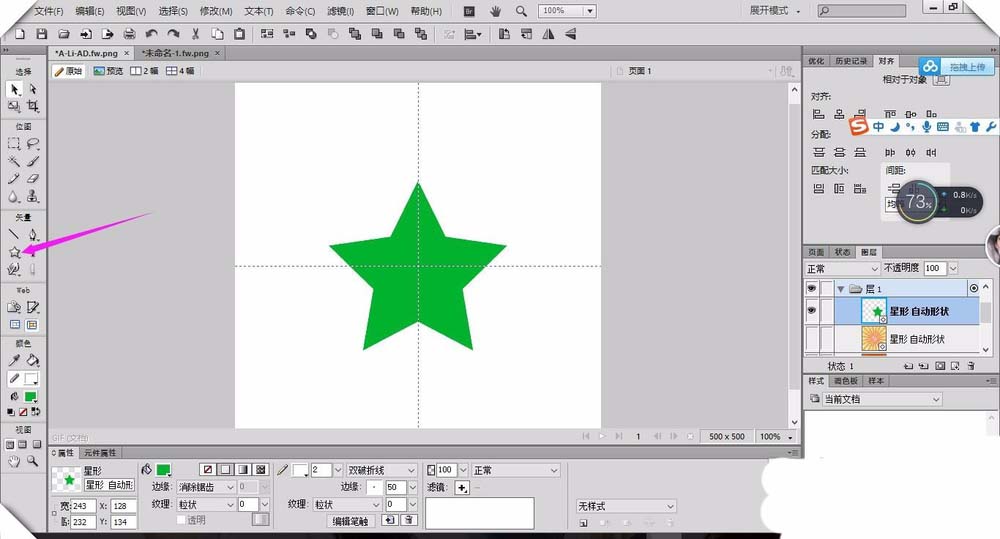Select the Star shape tool

click(x=14, y=251)
